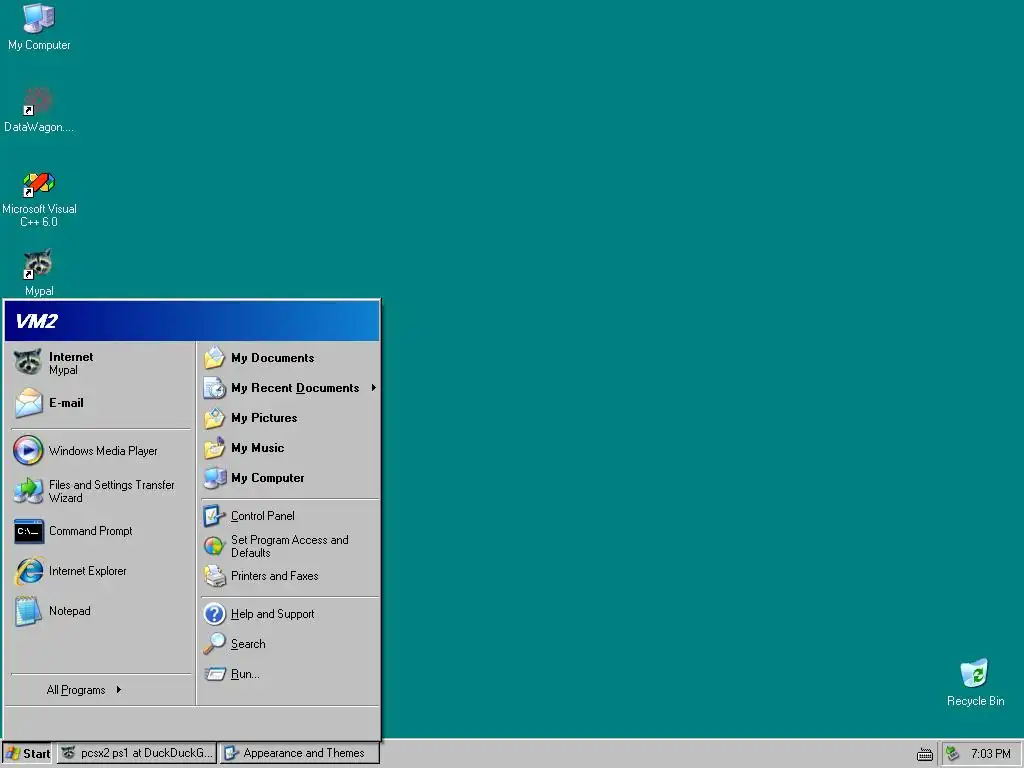
Task: Open Internet Explorer menu label
Action: [88, 571]
